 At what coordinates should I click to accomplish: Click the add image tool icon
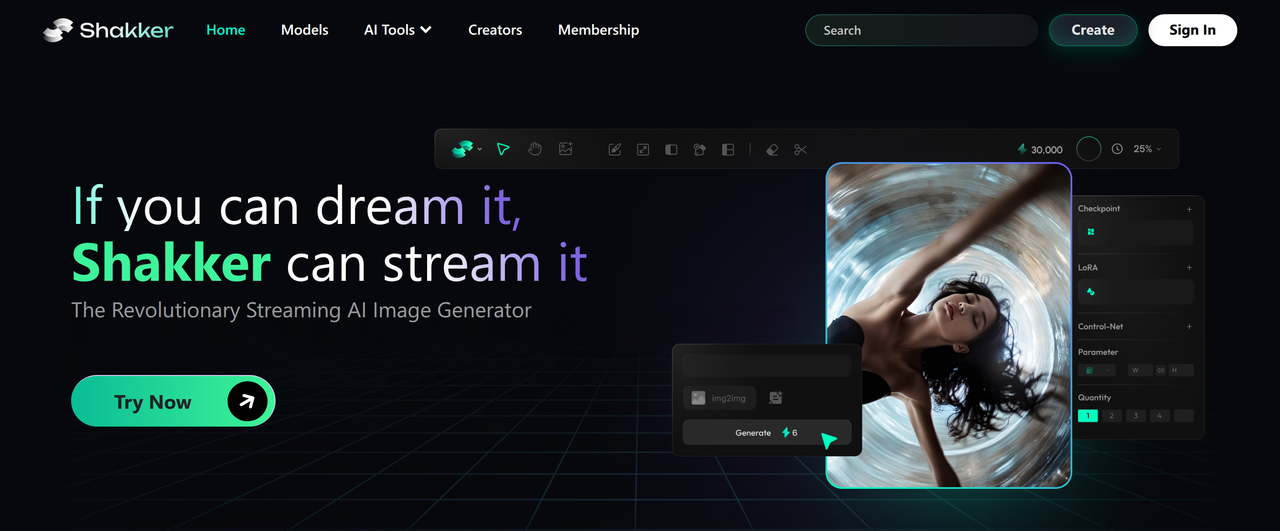(x=566, y=149)
